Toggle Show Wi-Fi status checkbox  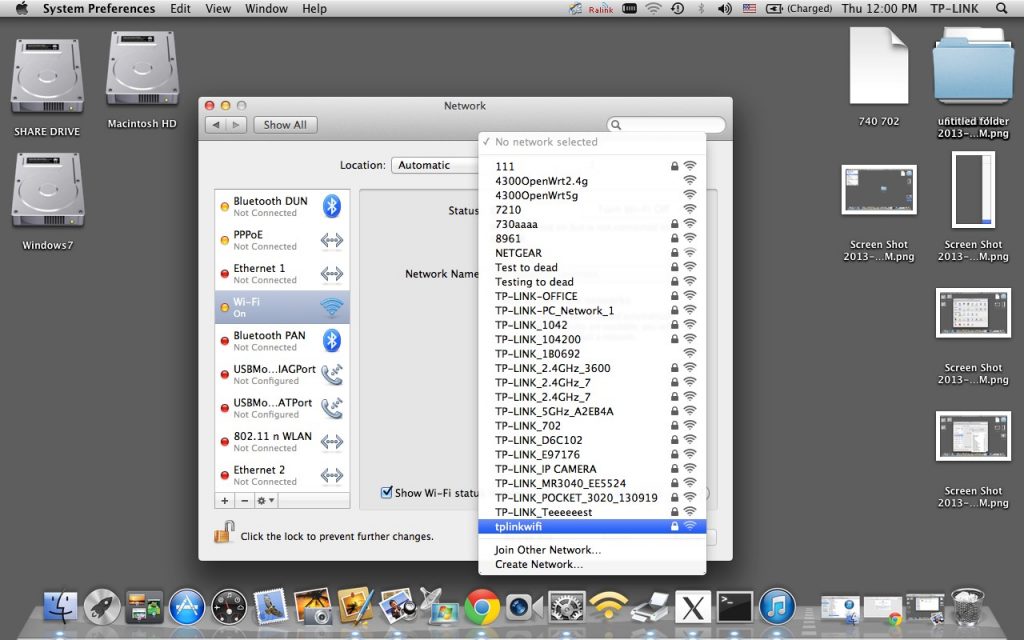(387, 492)
